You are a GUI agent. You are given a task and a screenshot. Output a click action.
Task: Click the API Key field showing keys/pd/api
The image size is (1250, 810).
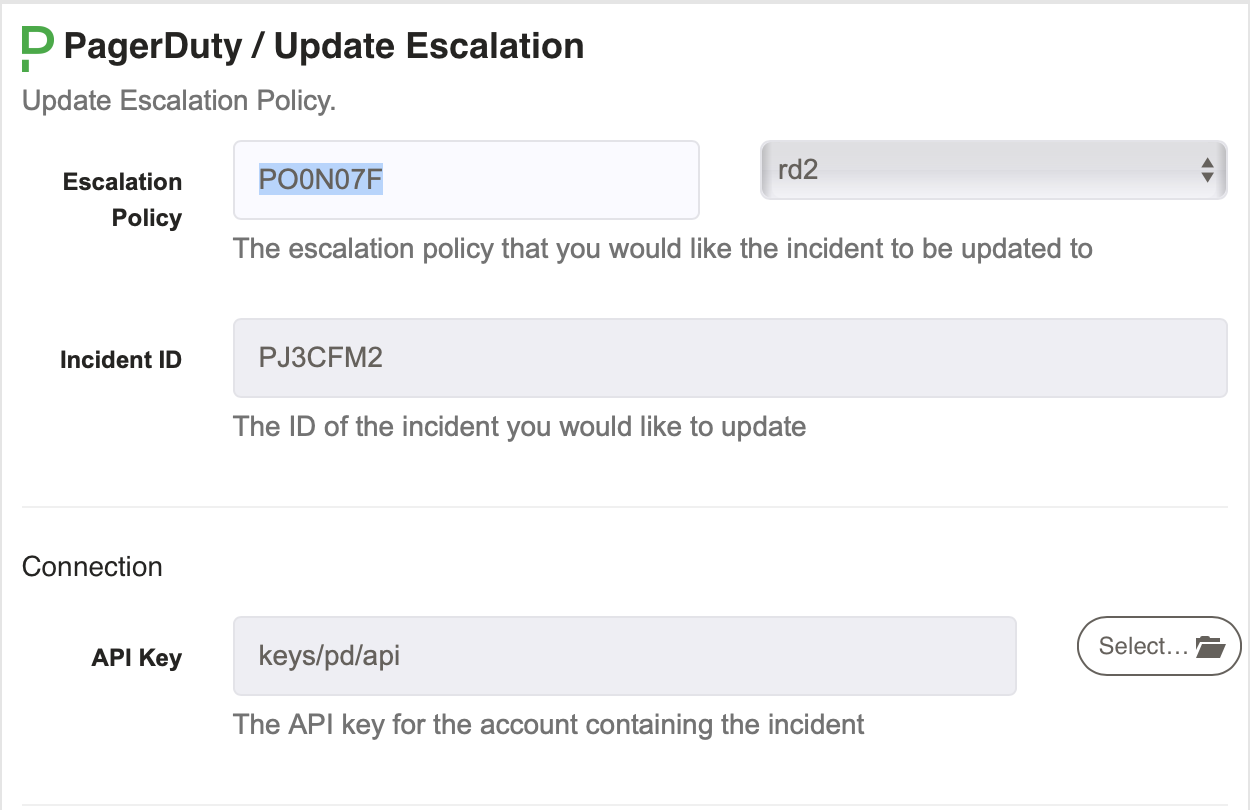coord(625,656)
